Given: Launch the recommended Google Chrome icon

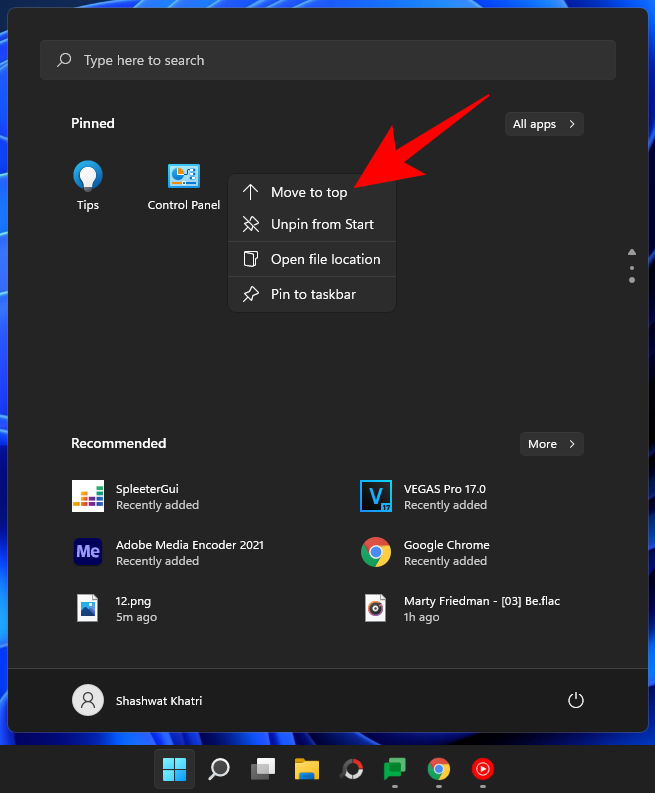Looking at the screenshot, I should pos(376,552).
